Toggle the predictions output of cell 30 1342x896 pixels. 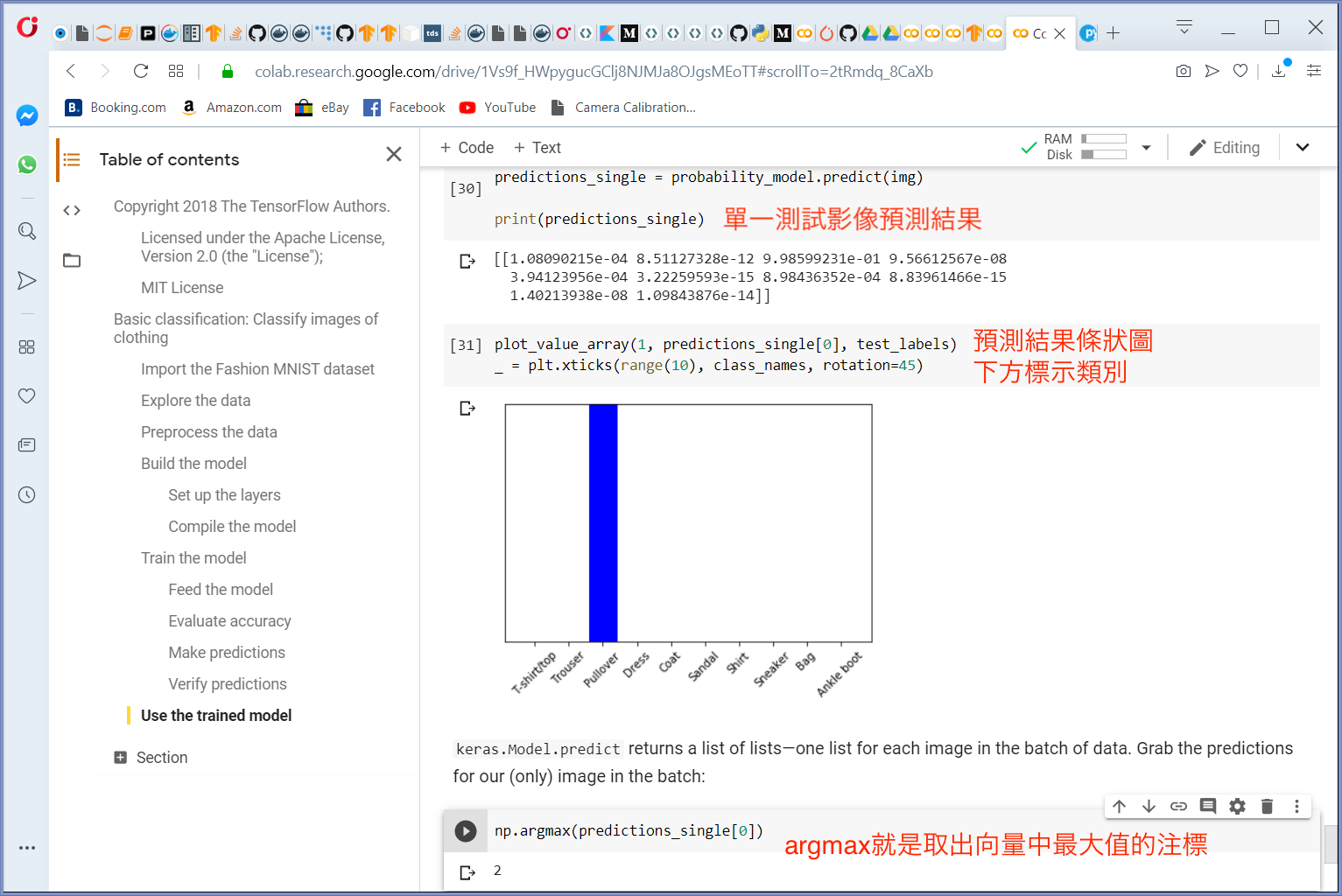click(x=467, y=262)
